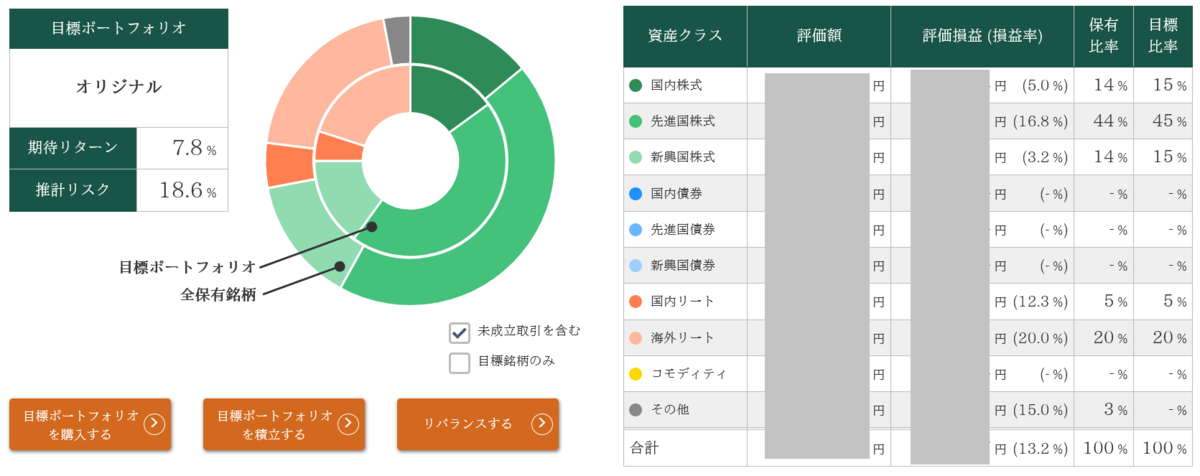Click the リバランスする button
Image resolution: width=1200 pixels, height=476 pixels.
(x=478, y=424)
